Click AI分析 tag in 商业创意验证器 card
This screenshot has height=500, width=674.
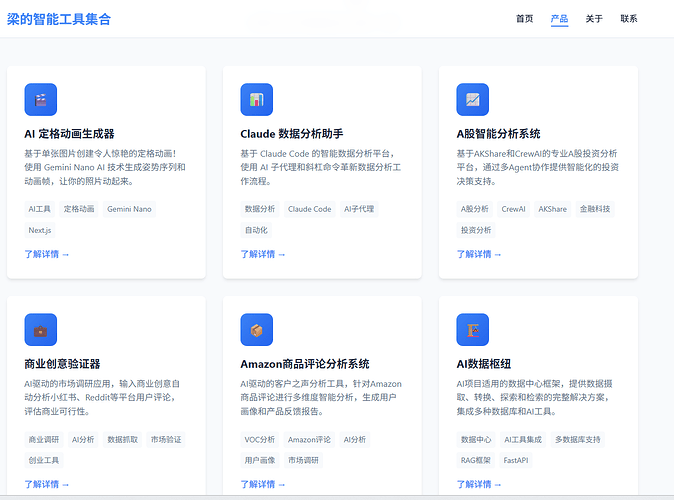[83, 439]
